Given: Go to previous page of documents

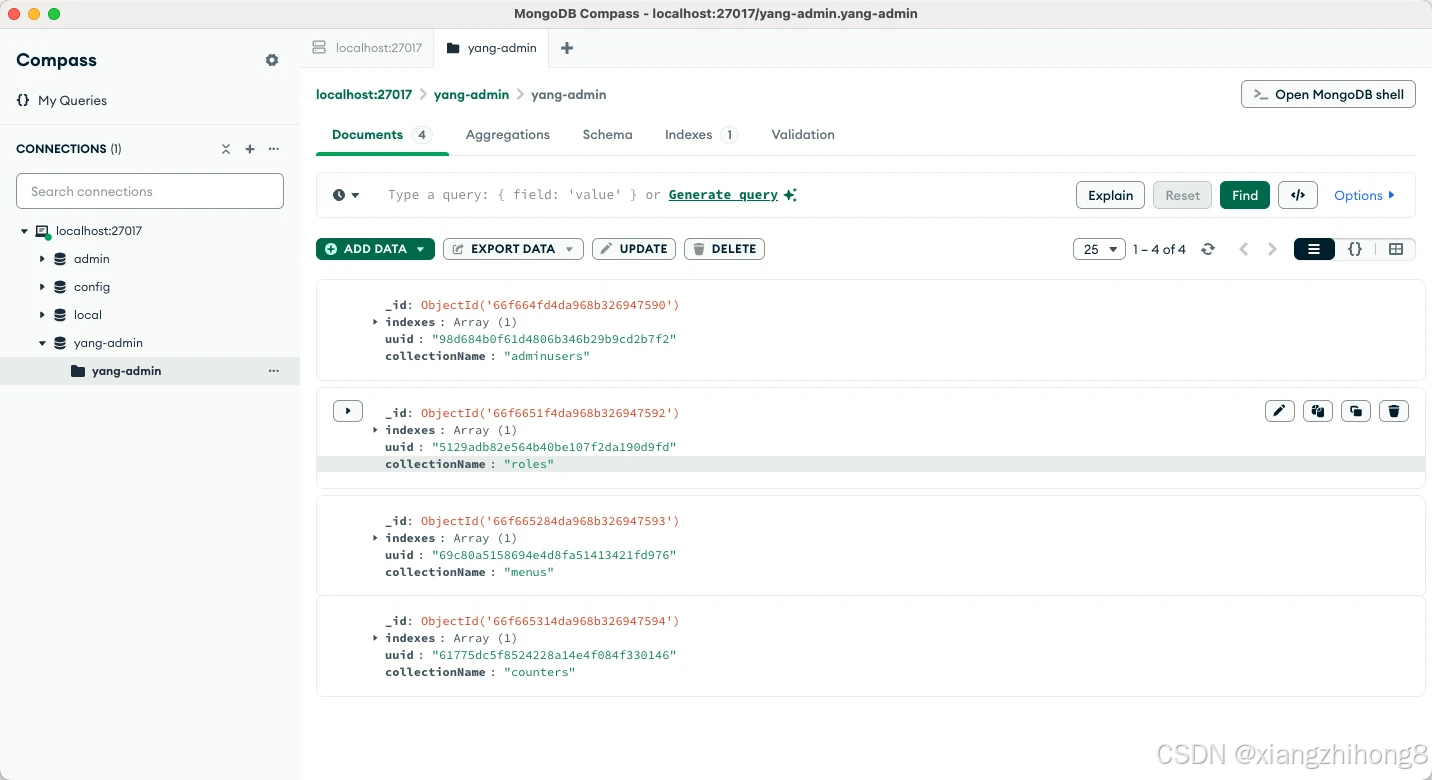Looking at the screenshot, I should point(1244,249).
